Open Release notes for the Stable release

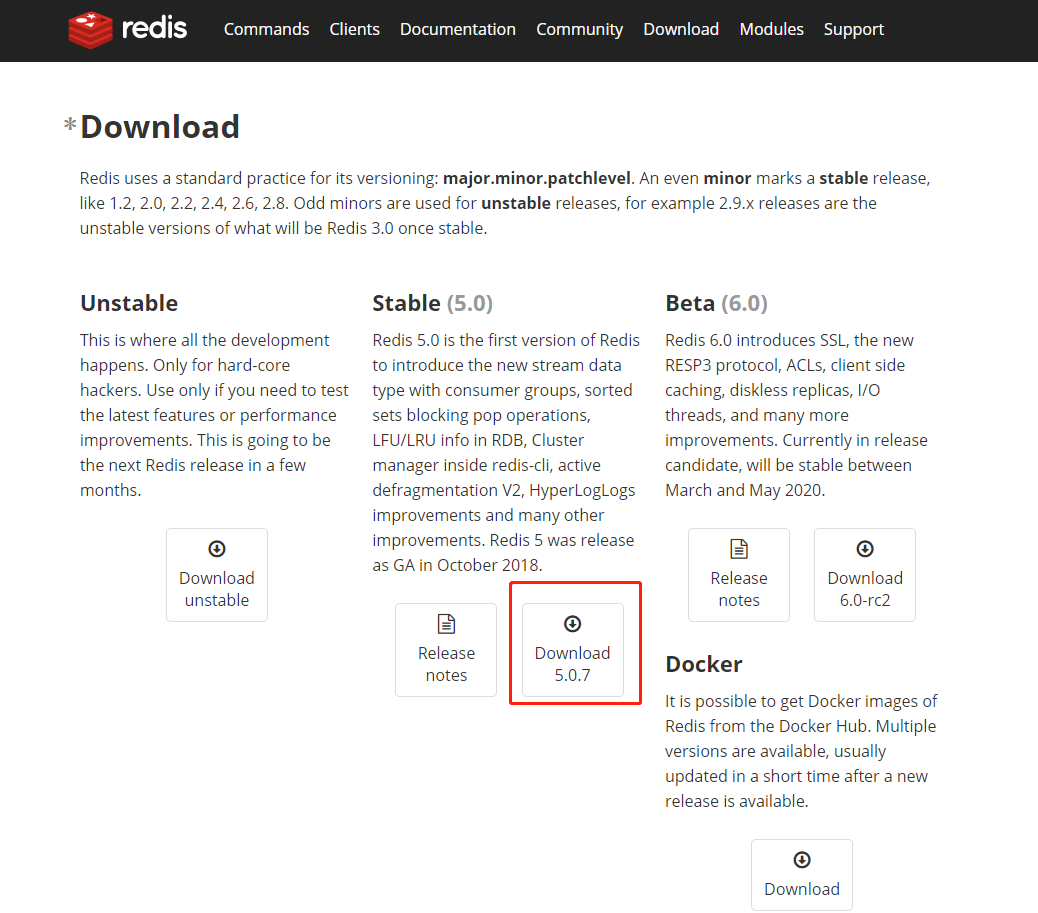tap(446, 650)
